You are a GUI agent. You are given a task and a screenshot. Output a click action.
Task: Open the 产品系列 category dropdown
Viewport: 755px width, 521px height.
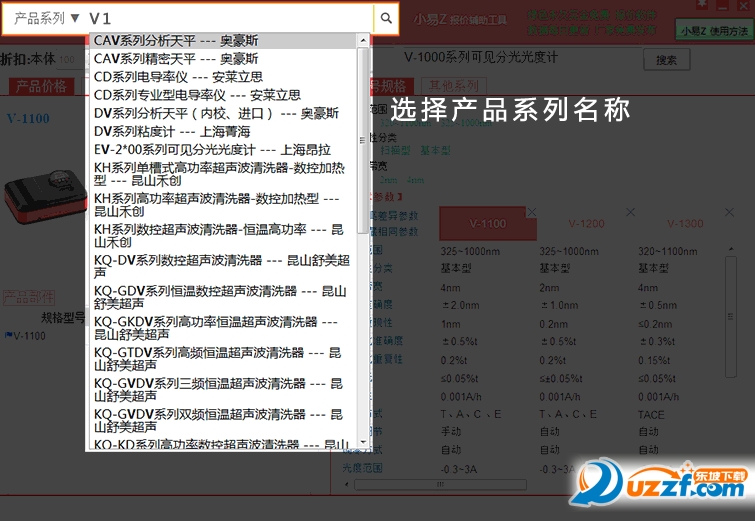click(47, 18)
